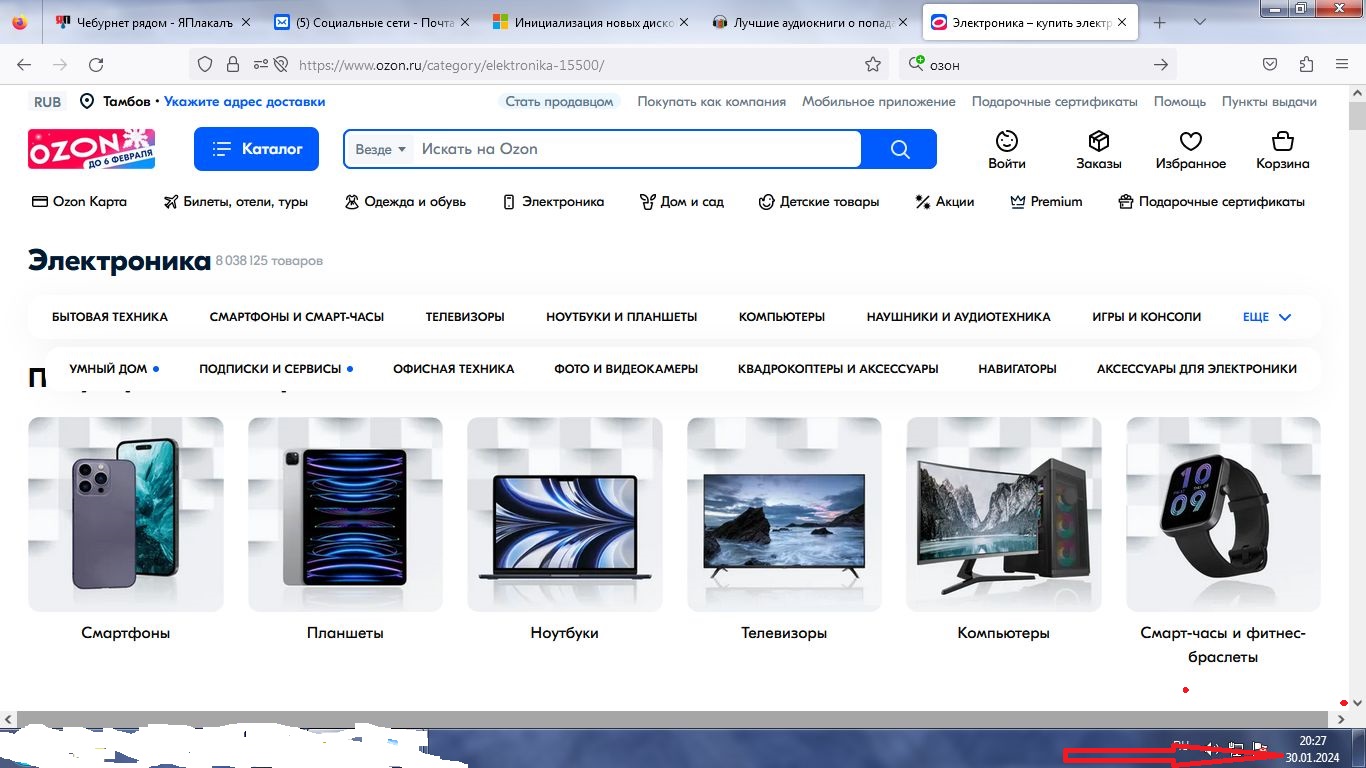This screenshot has height=768, width=1366.
Task: Open Электроника in the main navigation bar
Action: 553,201
